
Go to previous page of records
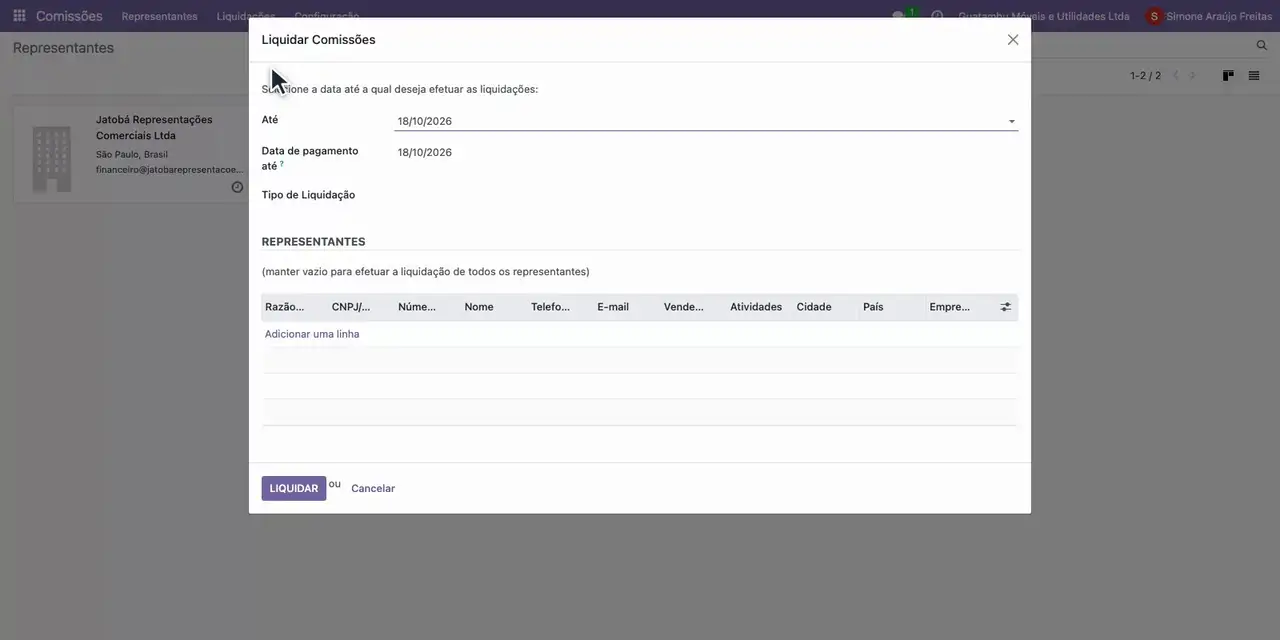1176,76
